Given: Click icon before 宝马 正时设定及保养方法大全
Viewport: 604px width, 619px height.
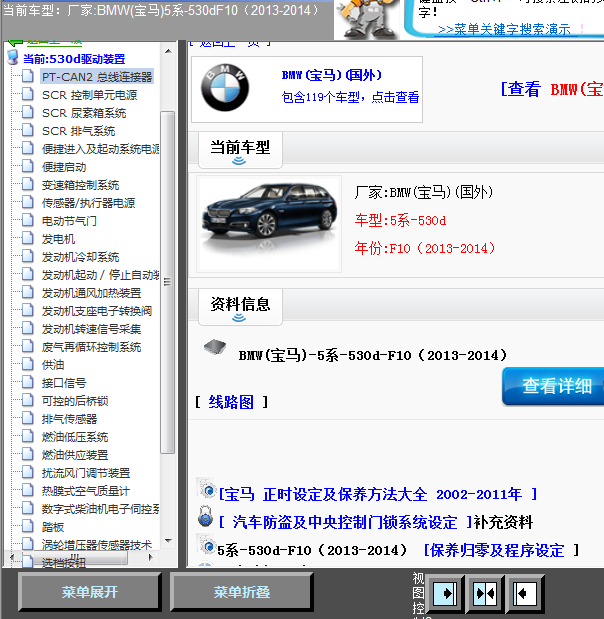Looking at the screenshot, I should pyautogui.click(x=207, y=490).
